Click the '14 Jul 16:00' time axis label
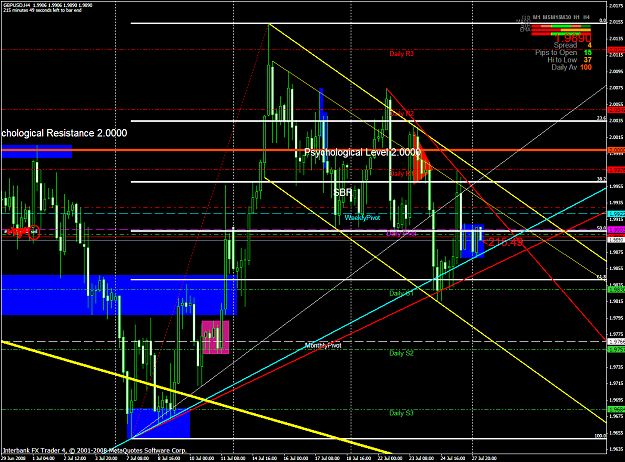Viewport: 625px width, 462px height. coord(265,458)
